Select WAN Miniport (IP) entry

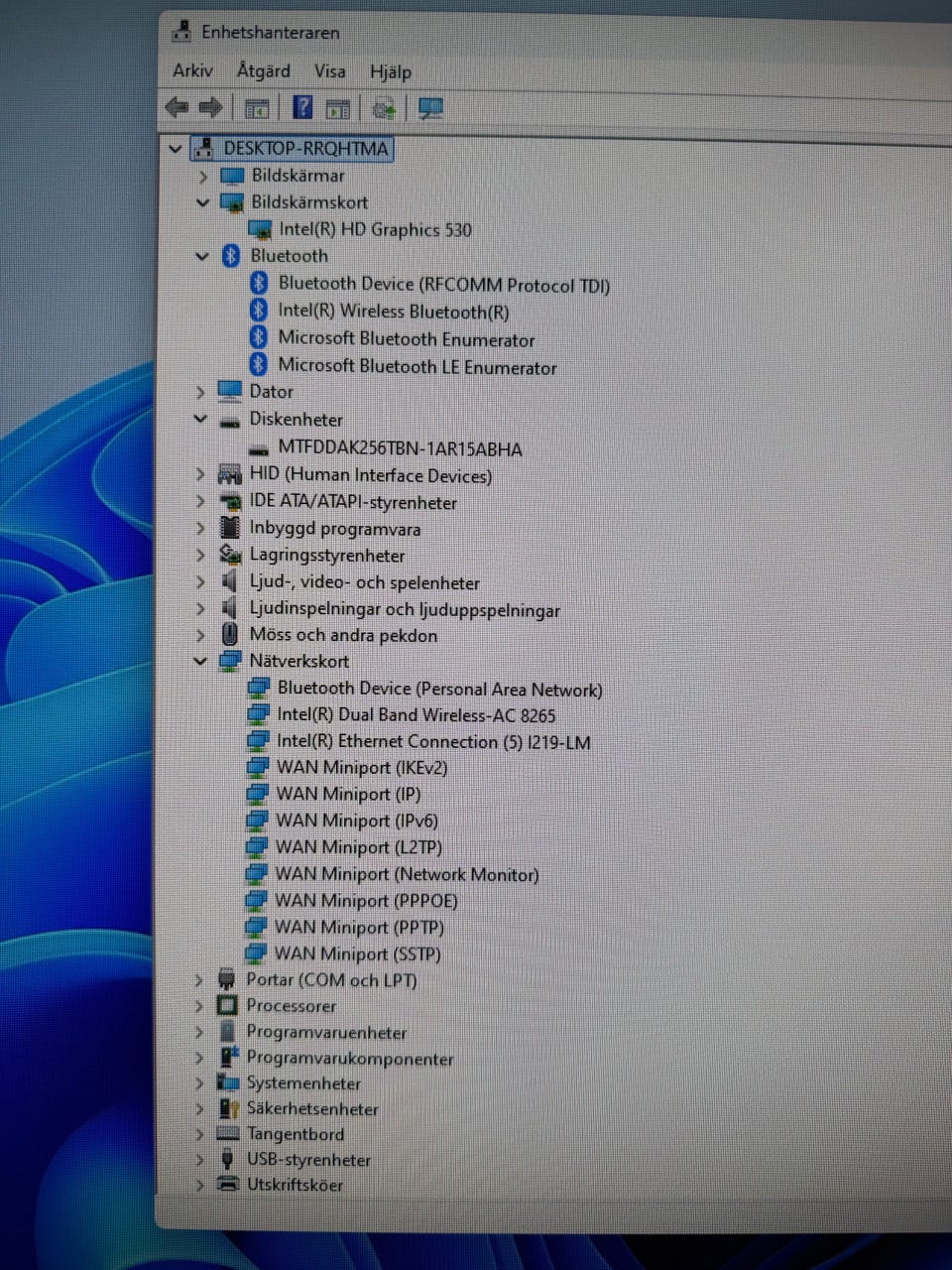click(x=348, y=794)
